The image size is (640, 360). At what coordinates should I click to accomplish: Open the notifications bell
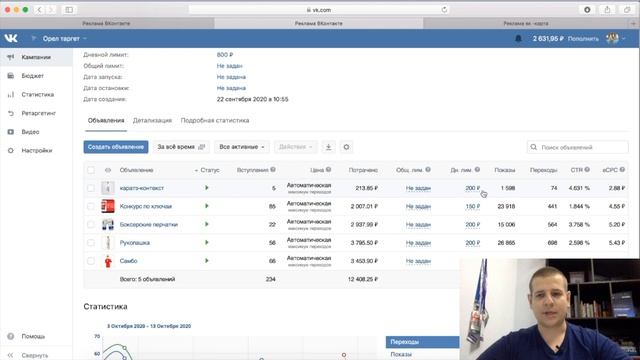(518, 38)
